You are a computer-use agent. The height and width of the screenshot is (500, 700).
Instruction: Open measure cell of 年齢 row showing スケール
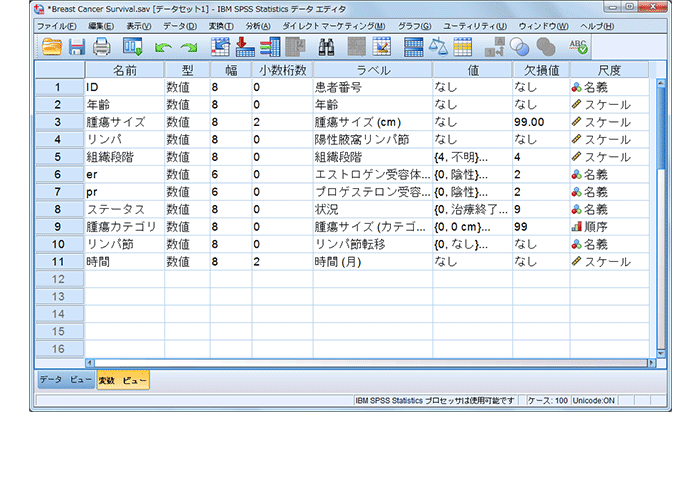pyautogui.click(x=609, y=105)
